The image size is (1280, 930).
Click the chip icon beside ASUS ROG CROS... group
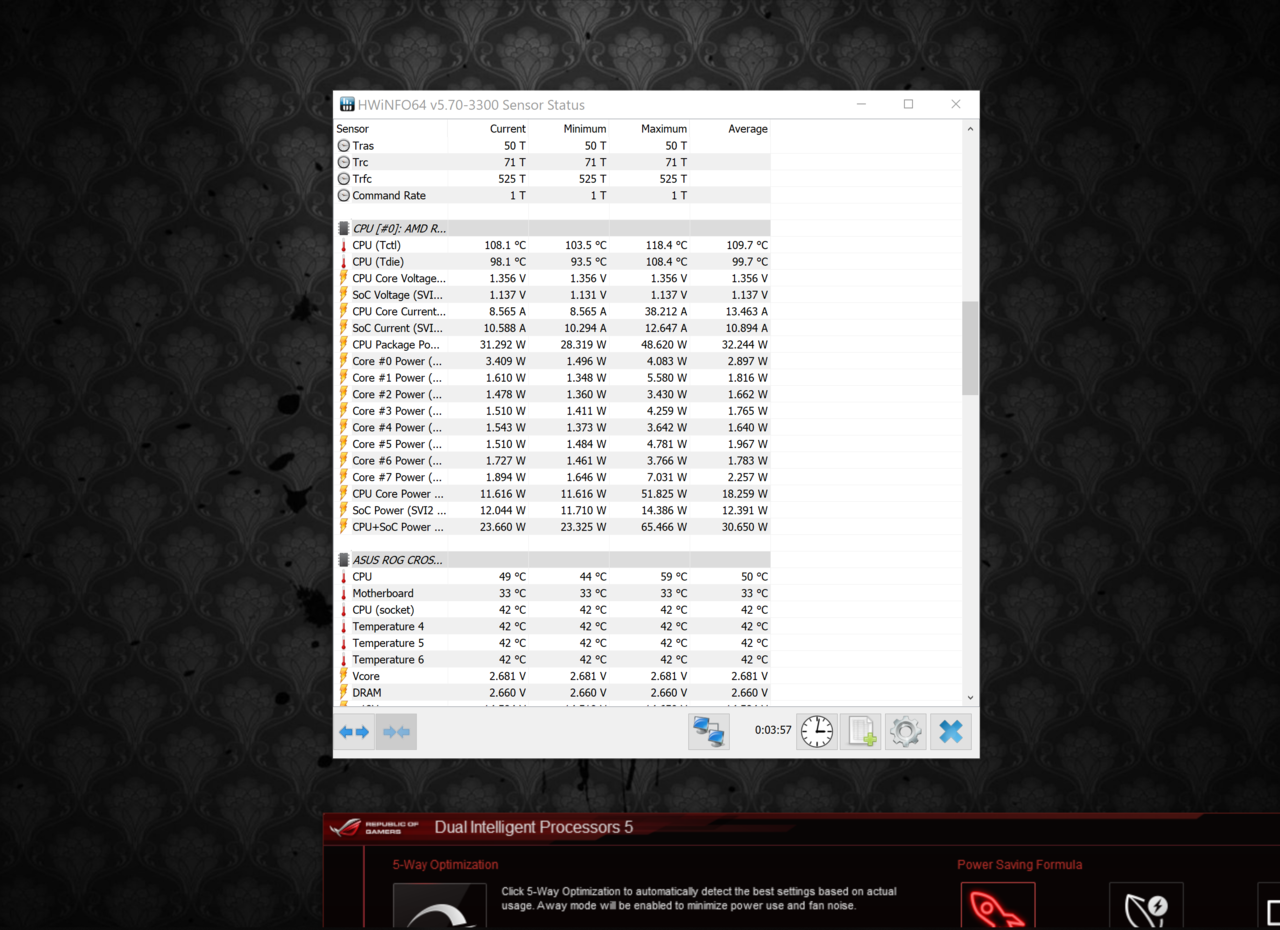[344, 560]
